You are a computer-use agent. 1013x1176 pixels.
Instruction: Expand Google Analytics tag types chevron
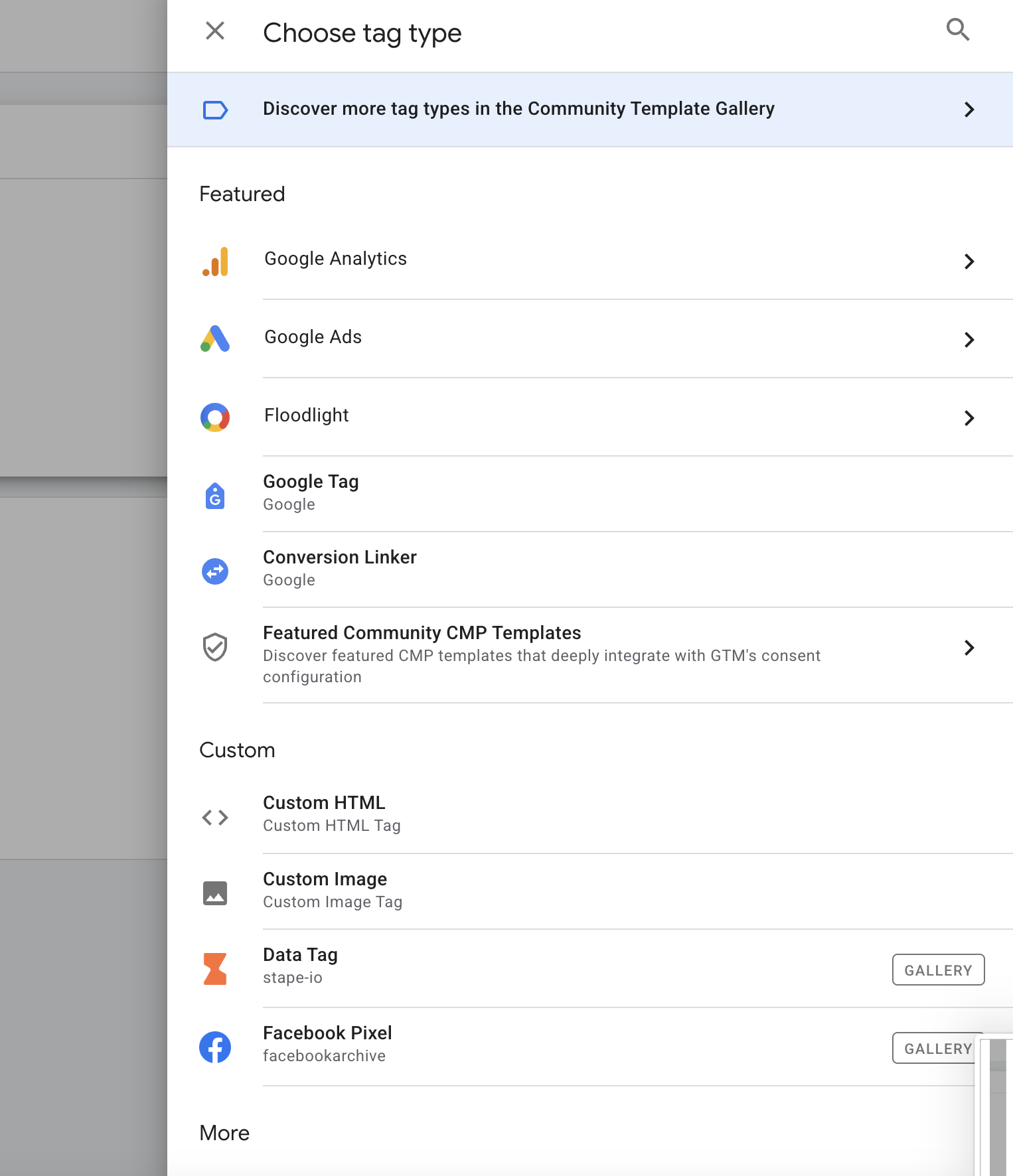click(969, 261)
